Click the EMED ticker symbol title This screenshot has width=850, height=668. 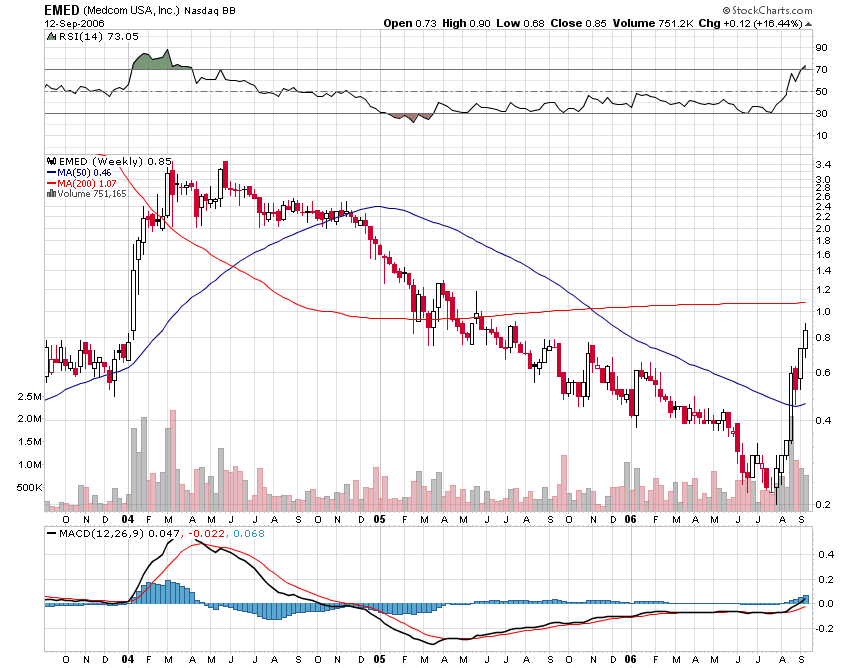62,10
